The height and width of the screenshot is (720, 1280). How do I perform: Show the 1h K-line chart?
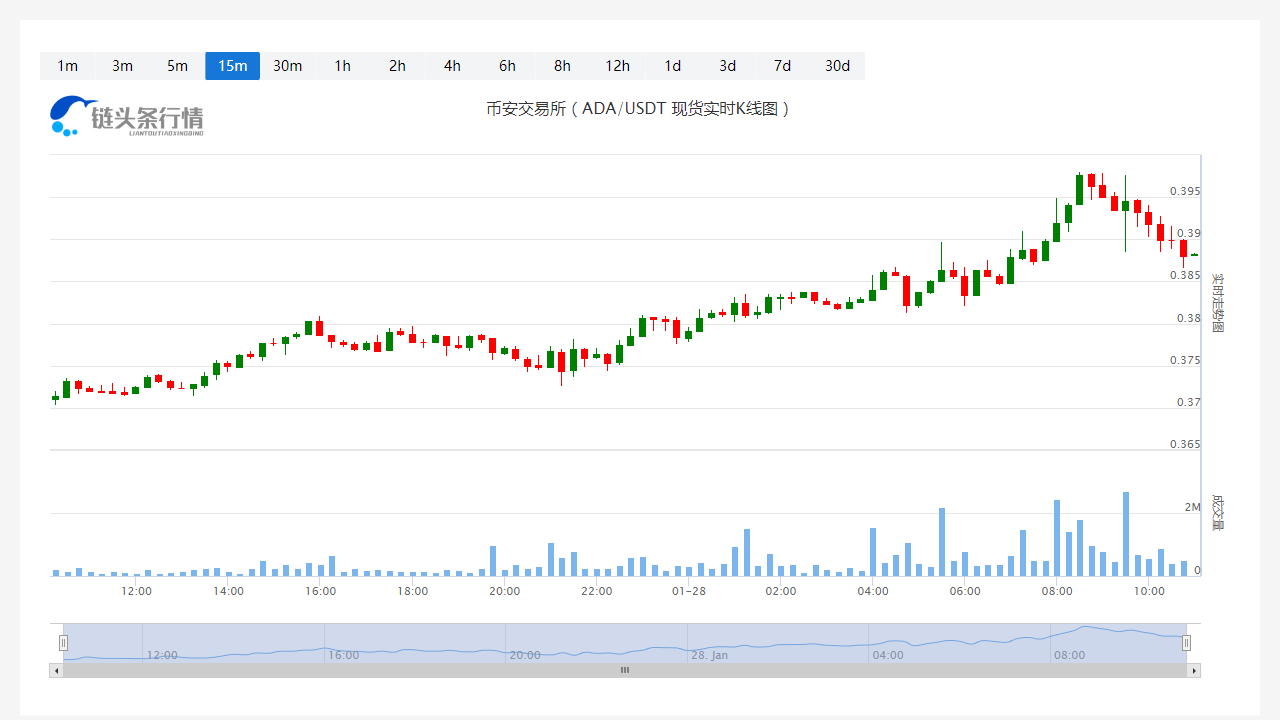coord(342,66)
